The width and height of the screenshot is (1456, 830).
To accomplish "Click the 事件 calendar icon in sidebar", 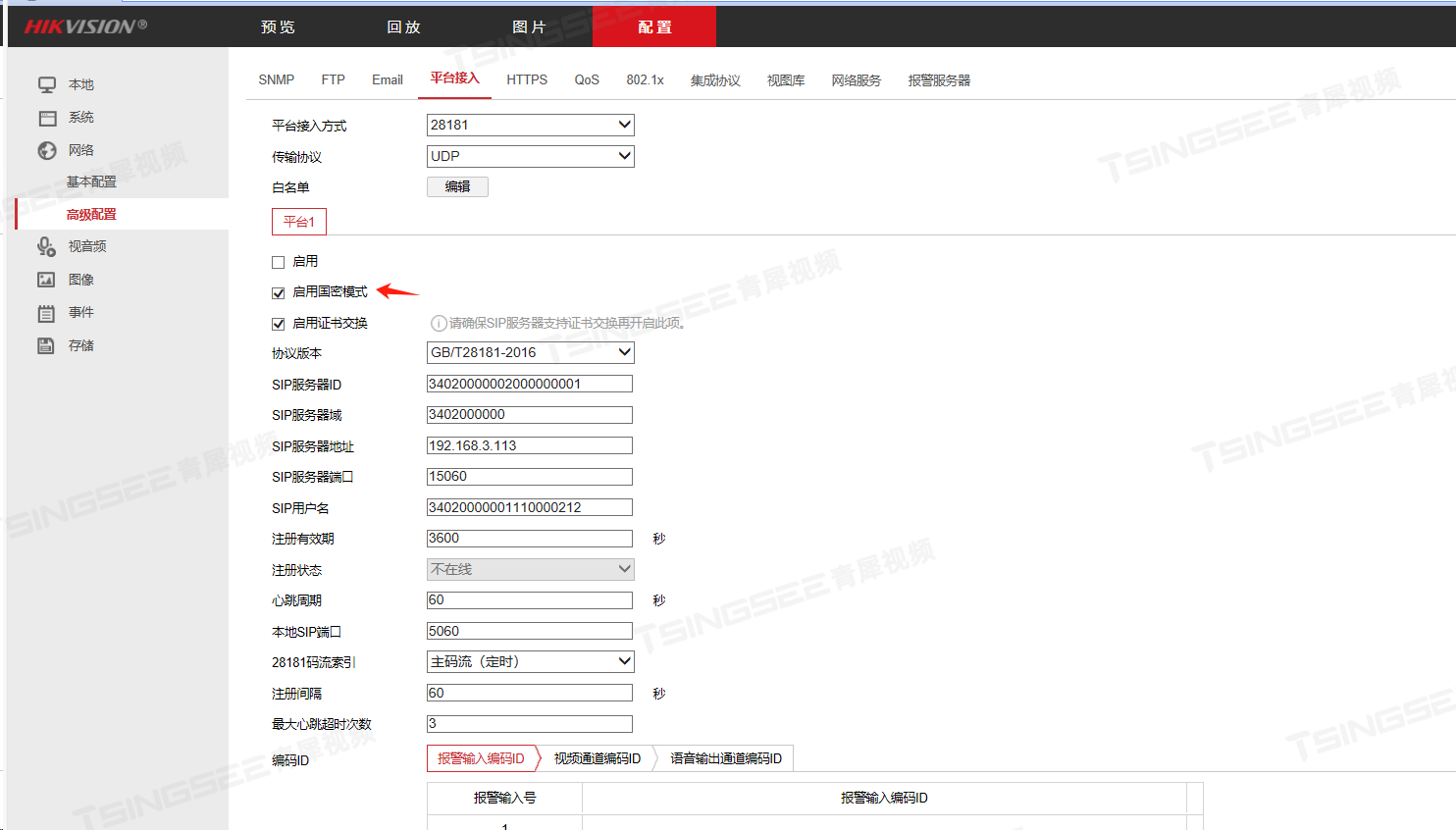I will click(x=46, y=313).
